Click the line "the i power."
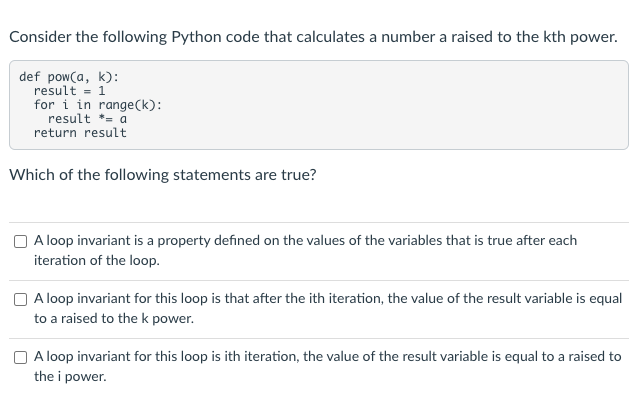Viewport: 640px width, 411px height. pyautogui.click(x=70, y=376)
